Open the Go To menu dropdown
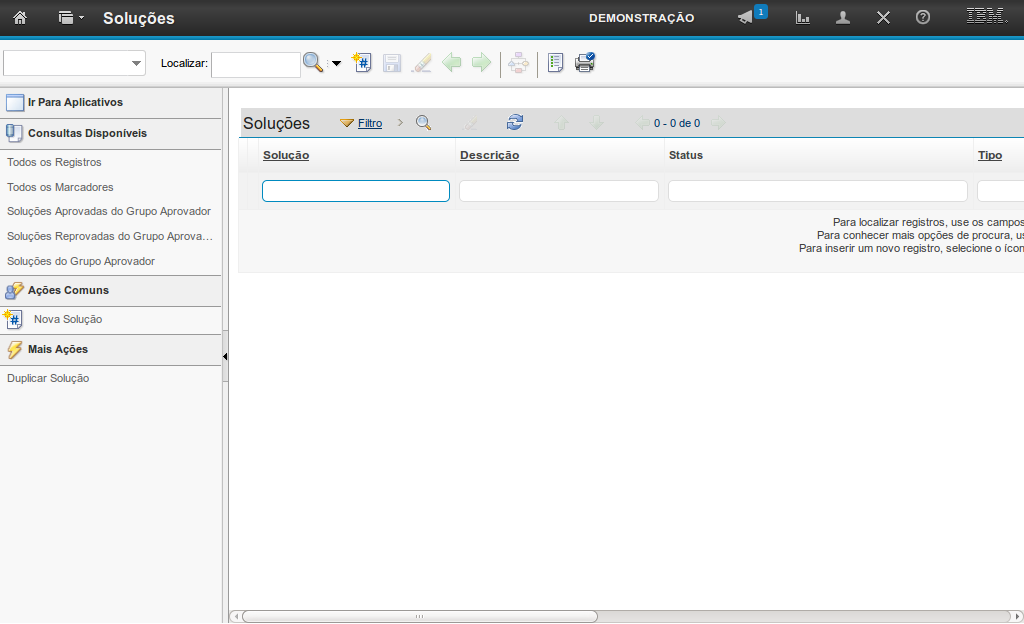This screenshot has width=1024, height=624. coord(71,18)
